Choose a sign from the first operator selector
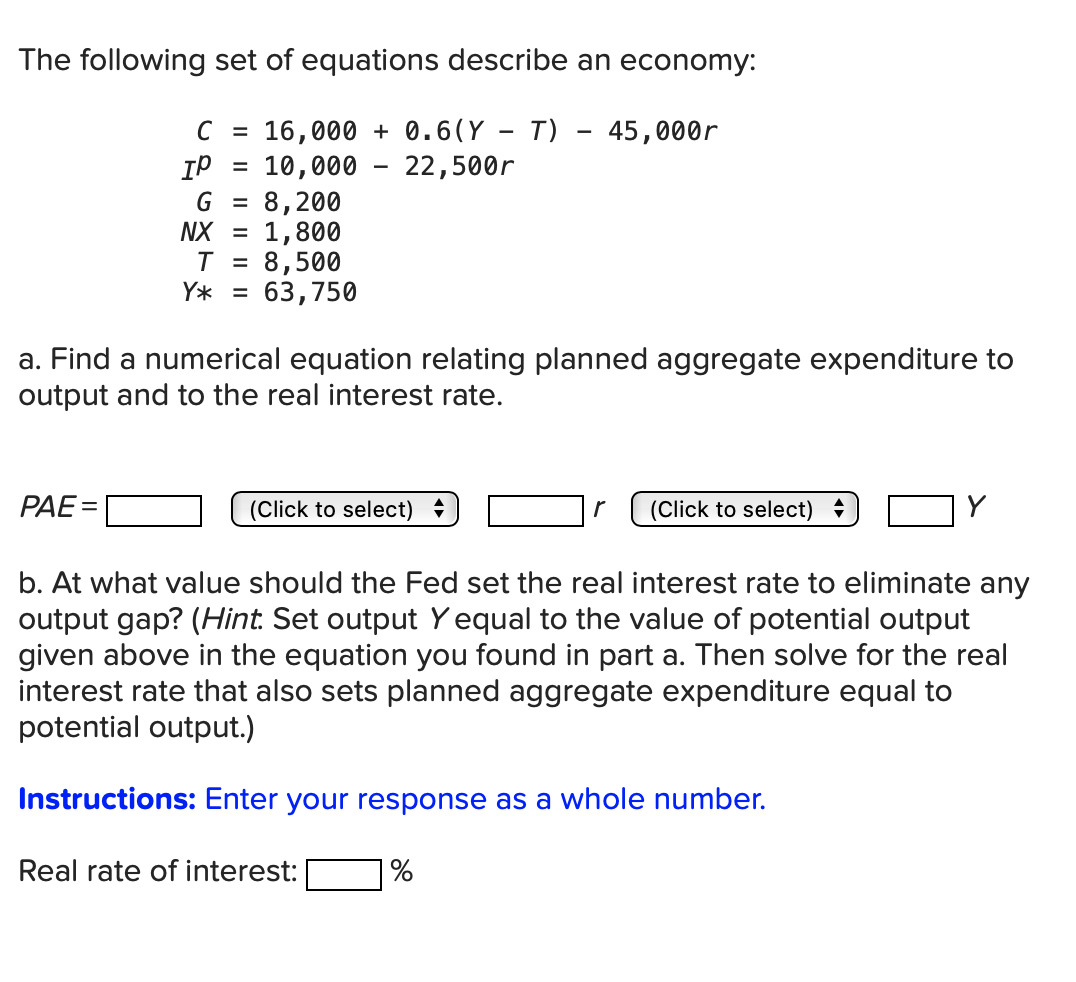This screenshot has height=982, width=1076. [344, 509]
